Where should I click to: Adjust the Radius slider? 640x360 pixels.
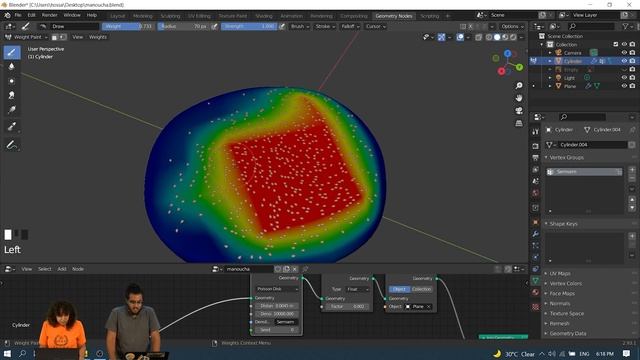[183, 26]
